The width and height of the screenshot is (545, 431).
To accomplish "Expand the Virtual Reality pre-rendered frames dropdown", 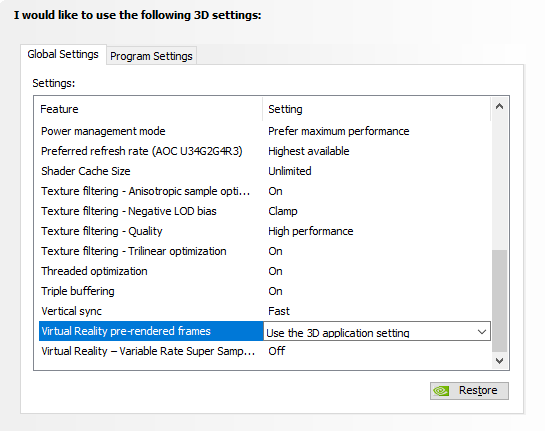I will coord(482,332).
